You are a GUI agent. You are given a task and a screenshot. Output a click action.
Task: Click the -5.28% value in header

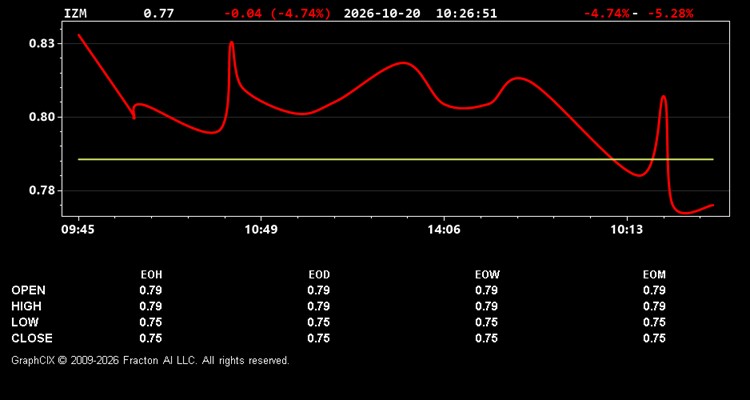670,13
